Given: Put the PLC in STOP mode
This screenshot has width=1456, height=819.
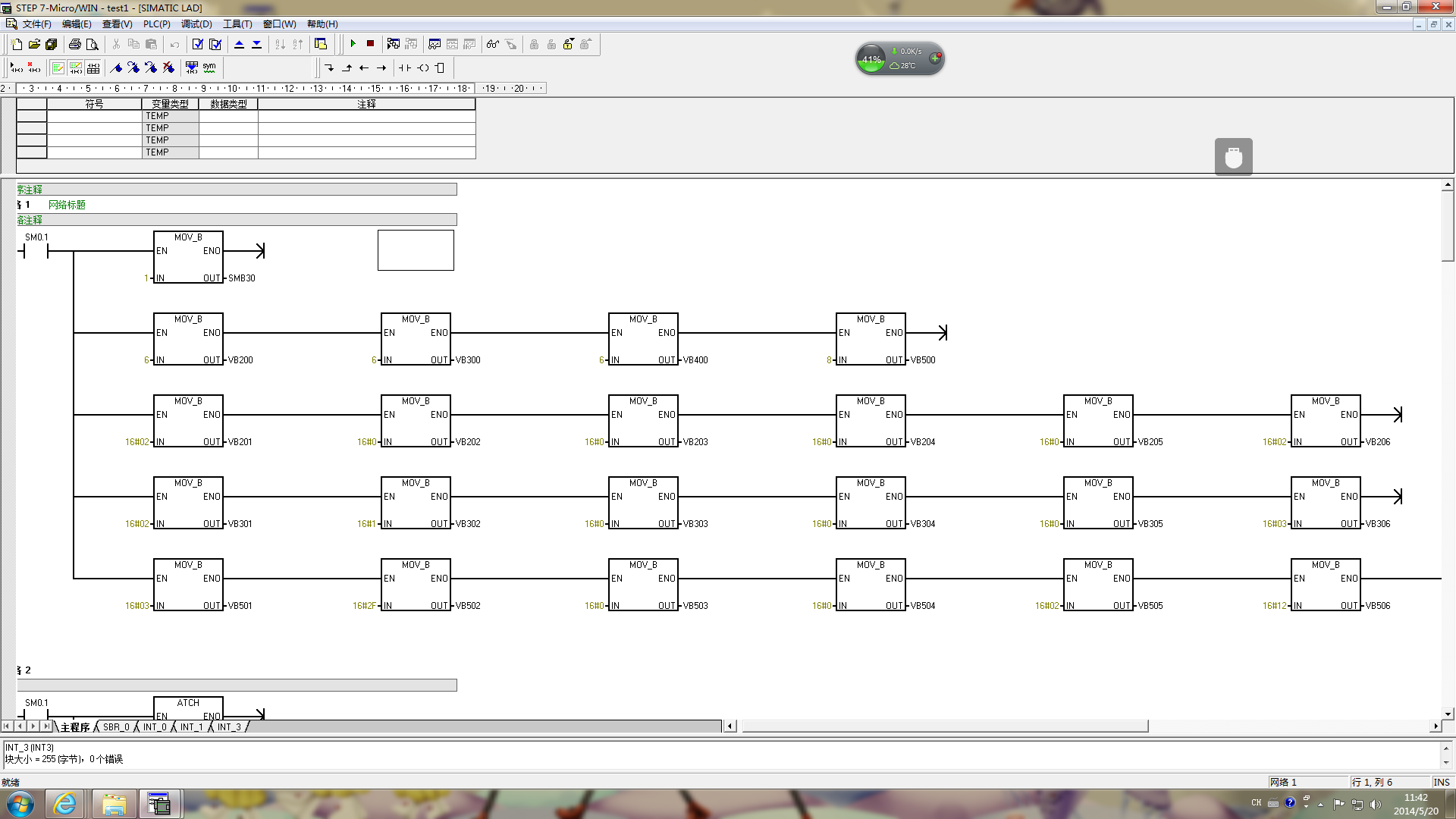Looking at the screenshot, I should coord(371,44).
